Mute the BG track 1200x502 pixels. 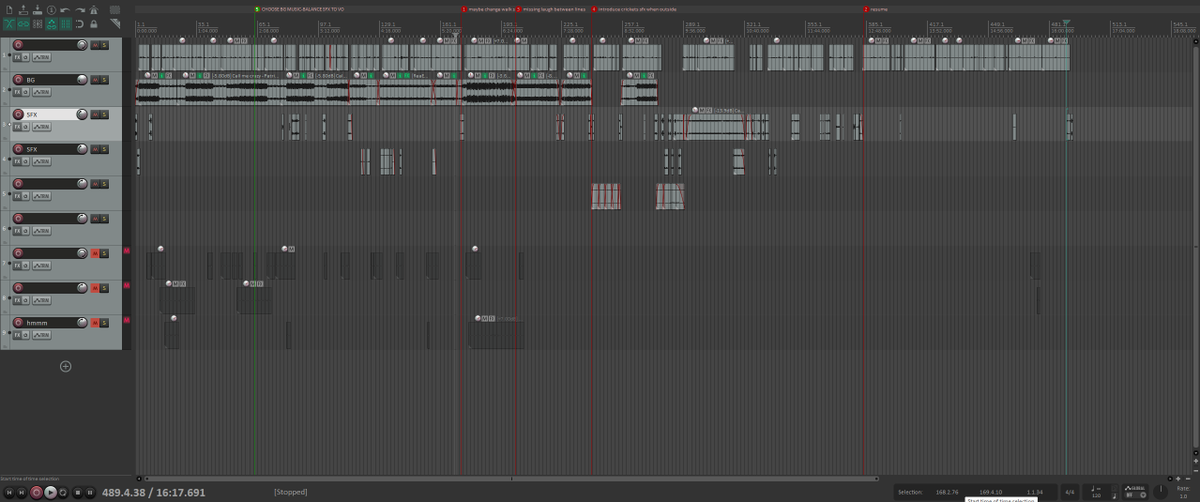pos(95,80)
